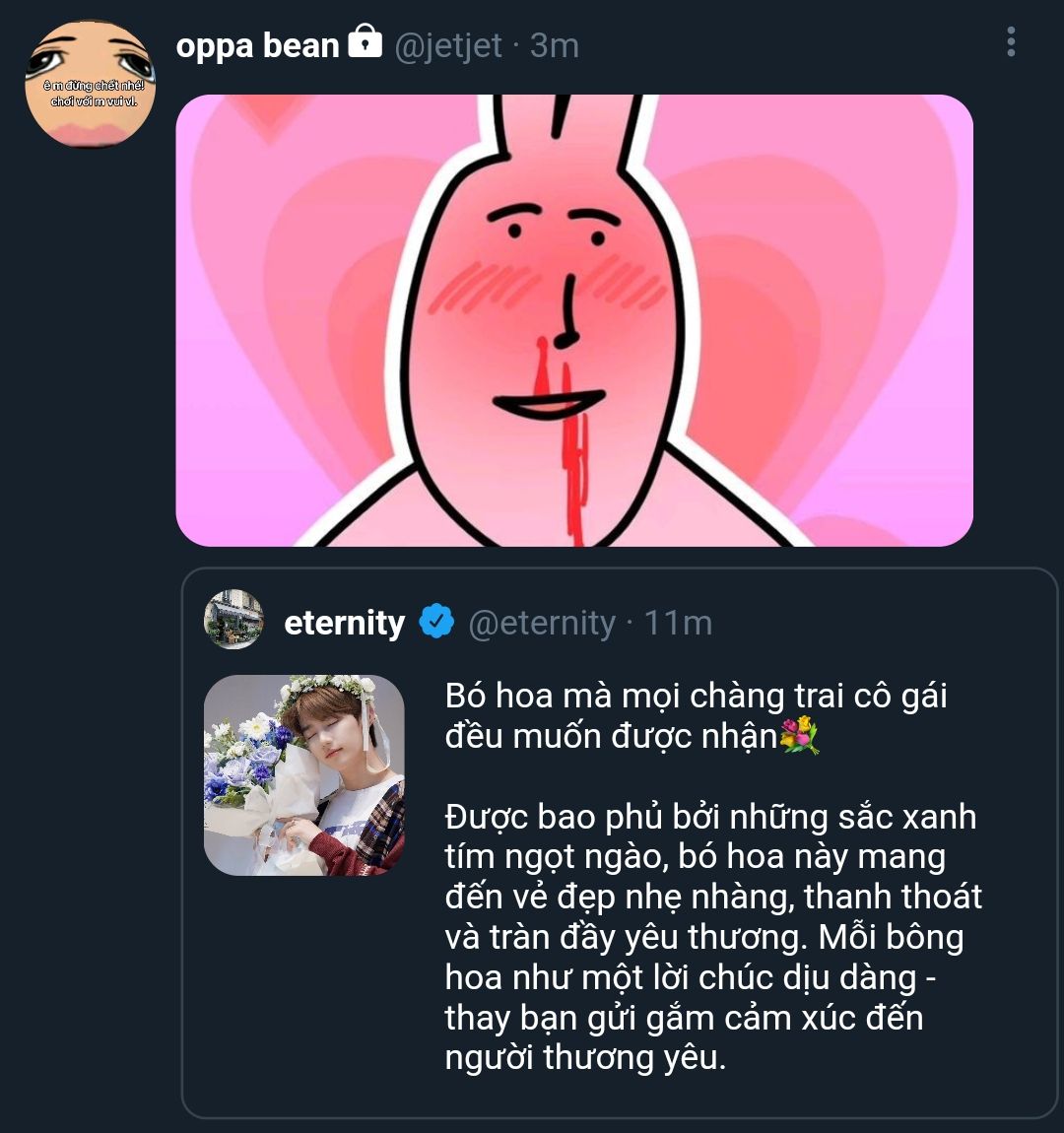Screen dimensions: 1064x1133
Task: Open oppa bean's round profile avatar
Action: 91,84
